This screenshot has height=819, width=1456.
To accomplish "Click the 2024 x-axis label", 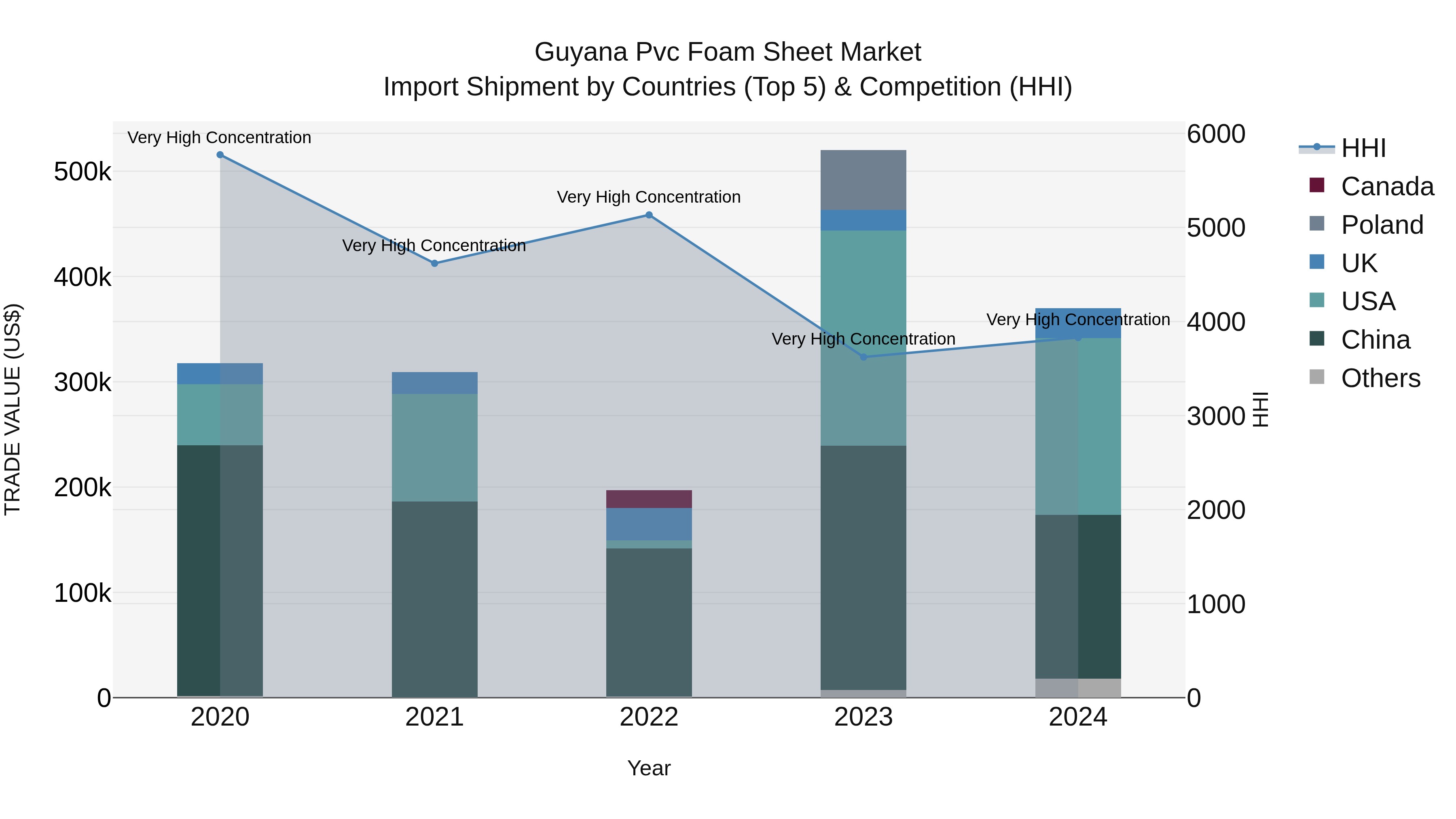I will [x=1078, y=717].
